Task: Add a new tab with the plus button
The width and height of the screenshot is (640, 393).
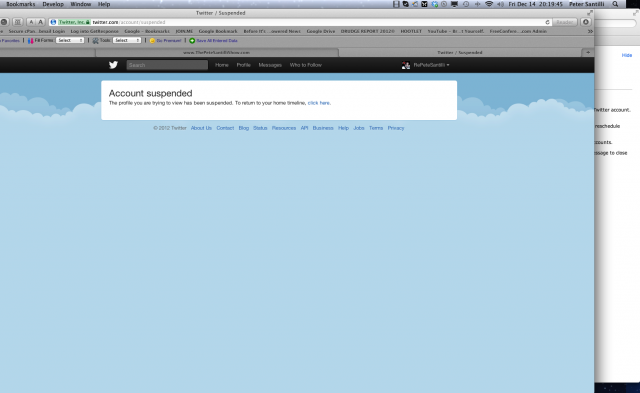Action: tap(588, 52)
